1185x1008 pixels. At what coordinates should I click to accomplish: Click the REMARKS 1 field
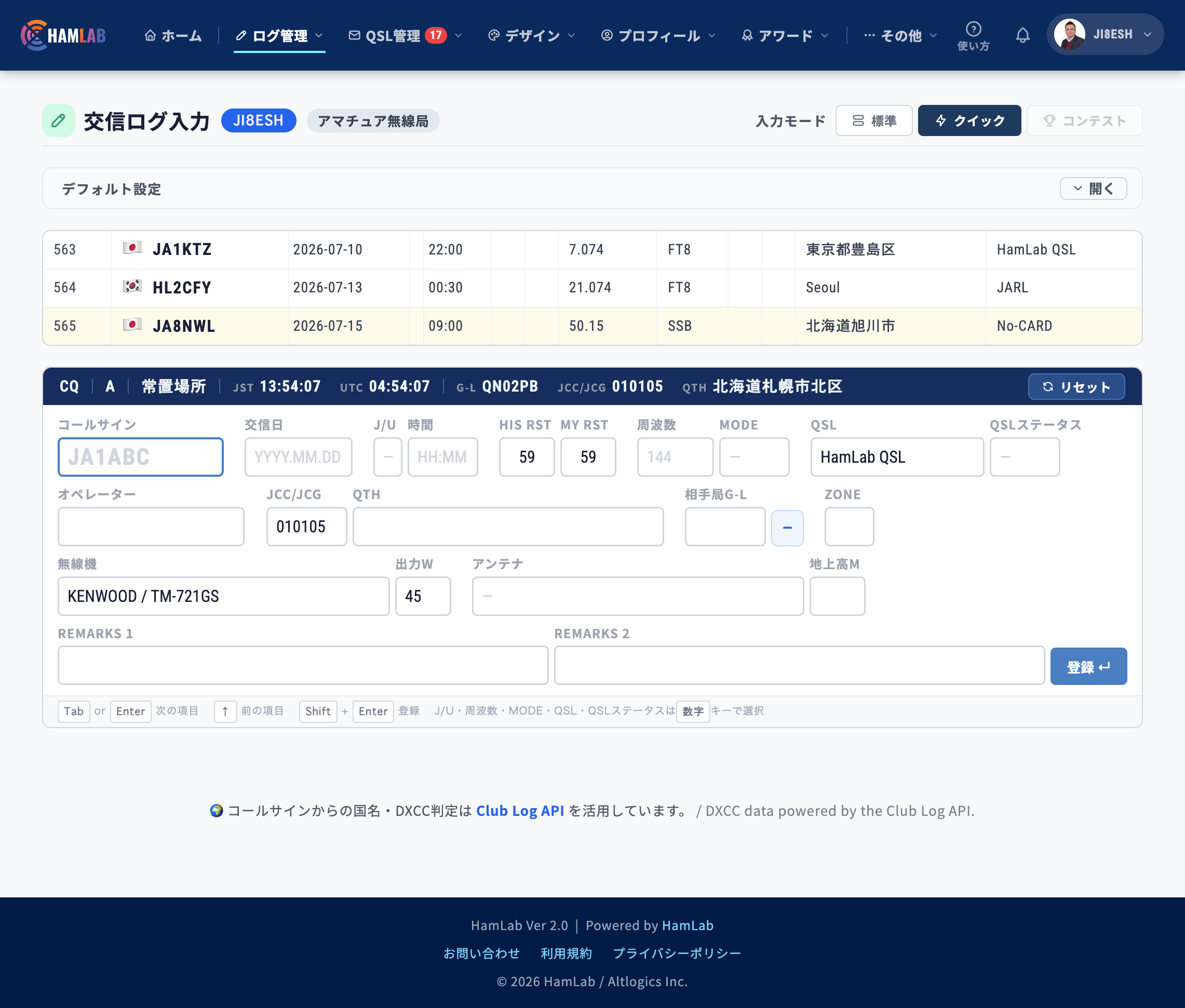click(303, 665)
